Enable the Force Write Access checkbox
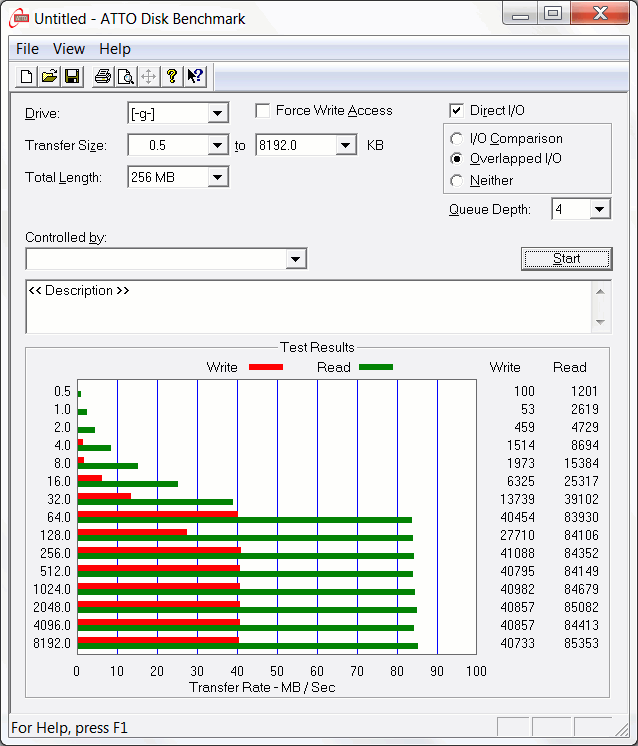Screen dimensions: 638x746 click(263, 111)
